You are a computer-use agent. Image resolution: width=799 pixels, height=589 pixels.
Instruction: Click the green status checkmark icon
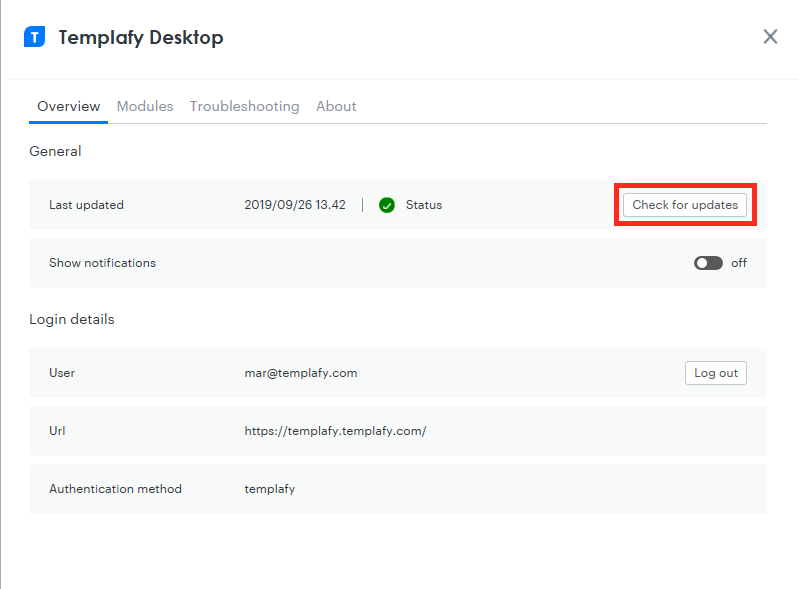pos(387,205)
